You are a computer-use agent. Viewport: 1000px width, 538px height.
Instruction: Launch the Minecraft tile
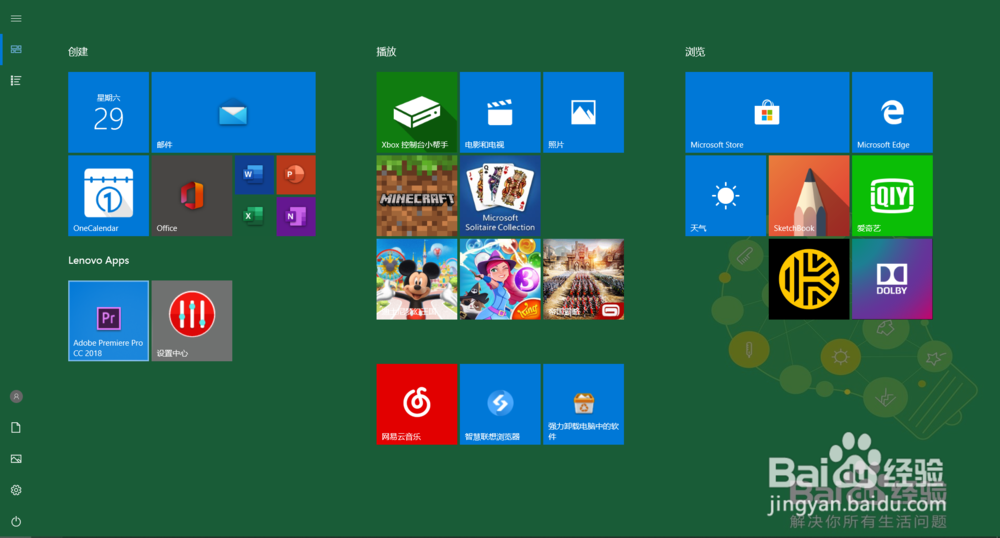[416, 196]
